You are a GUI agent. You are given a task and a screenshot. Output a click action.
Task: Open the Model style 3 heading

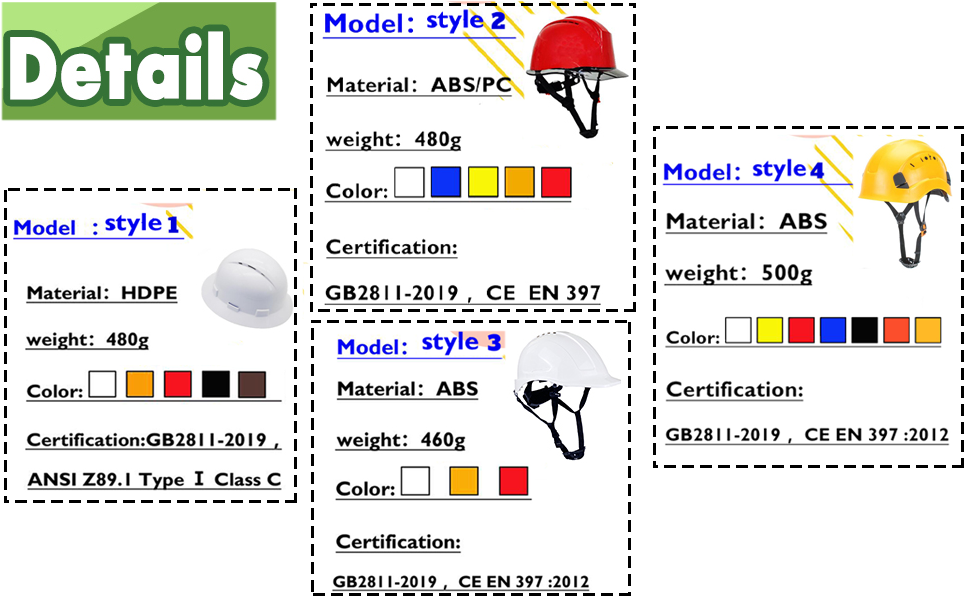coord(418,345)
